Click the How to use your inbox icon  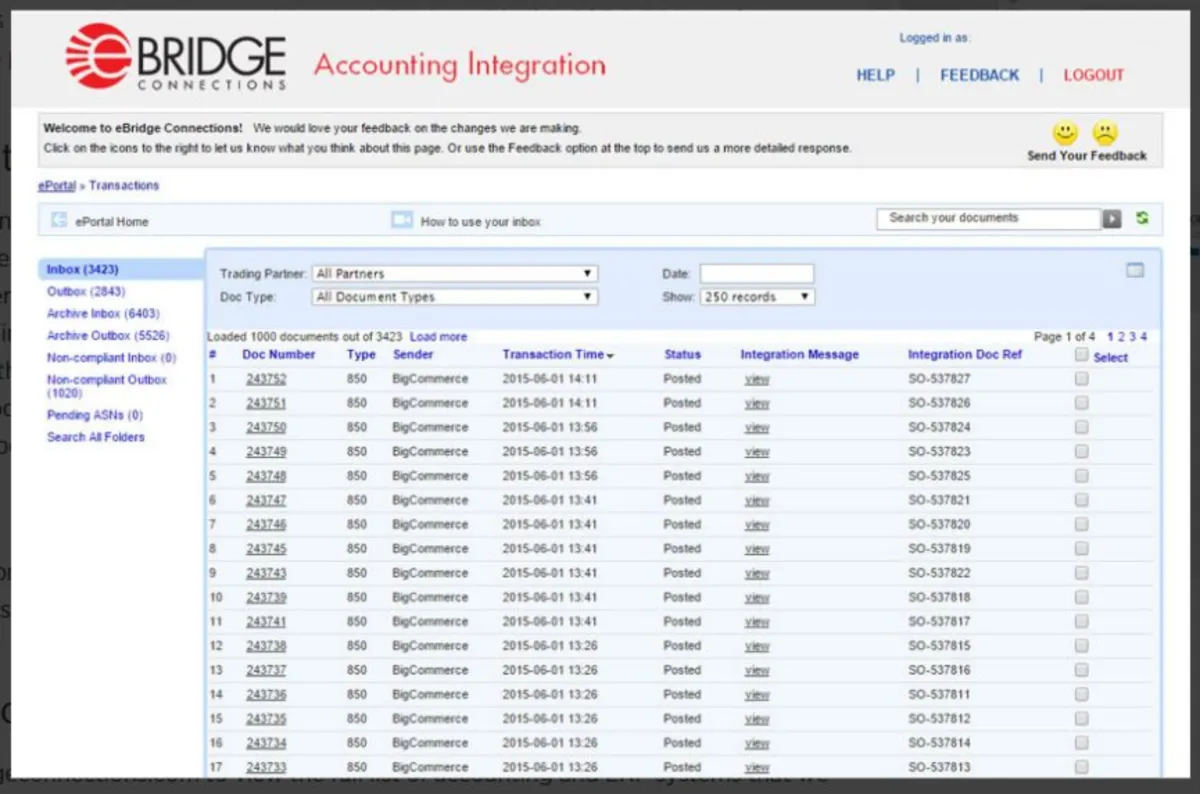402,221
